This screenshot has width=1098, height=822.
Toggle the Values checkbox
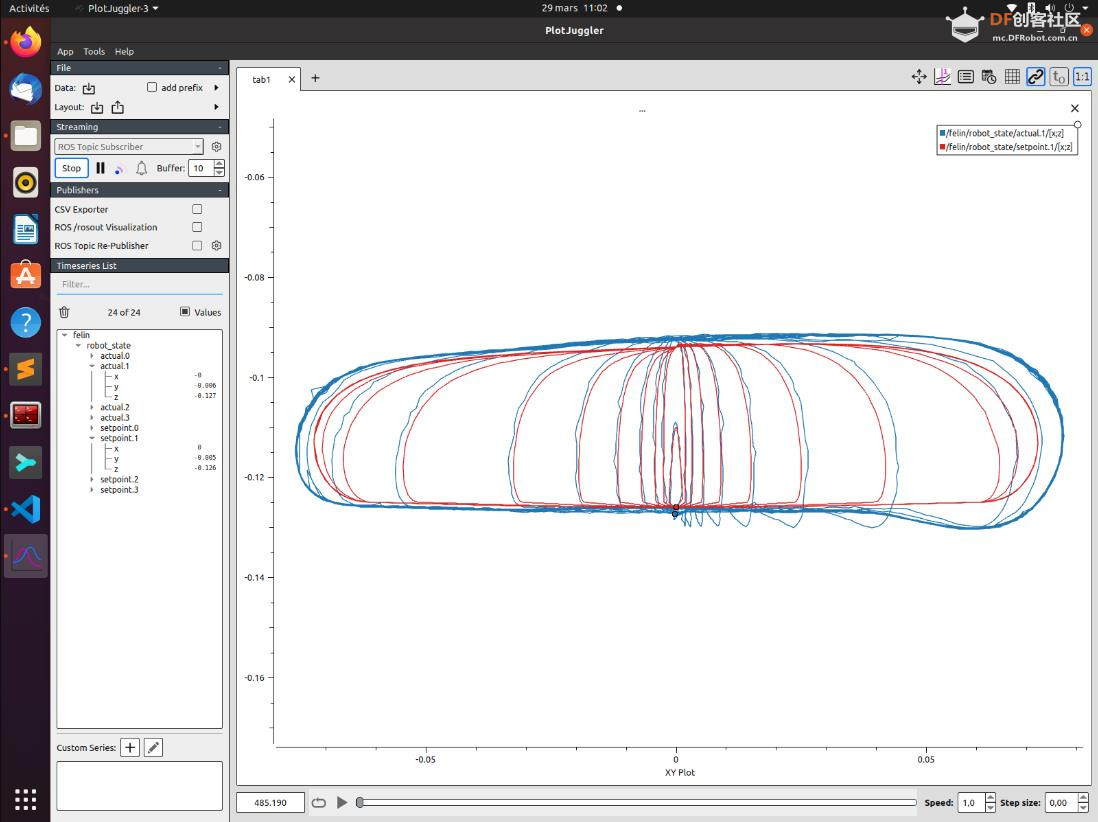(x=185, y=312)
